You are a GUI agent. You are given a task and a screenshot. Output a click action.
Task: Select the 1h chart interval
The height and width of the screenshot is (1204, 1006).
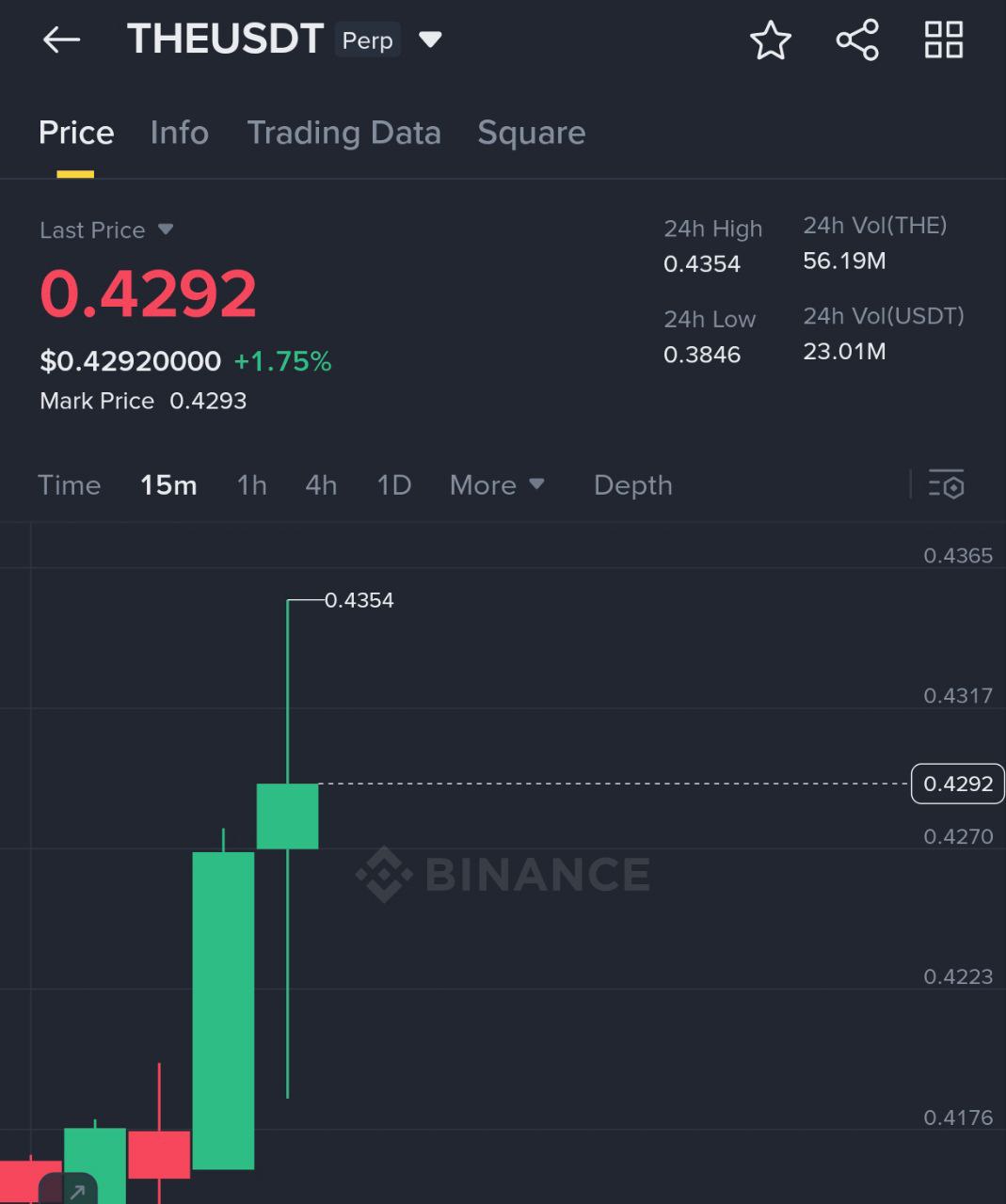click(252, 485)
